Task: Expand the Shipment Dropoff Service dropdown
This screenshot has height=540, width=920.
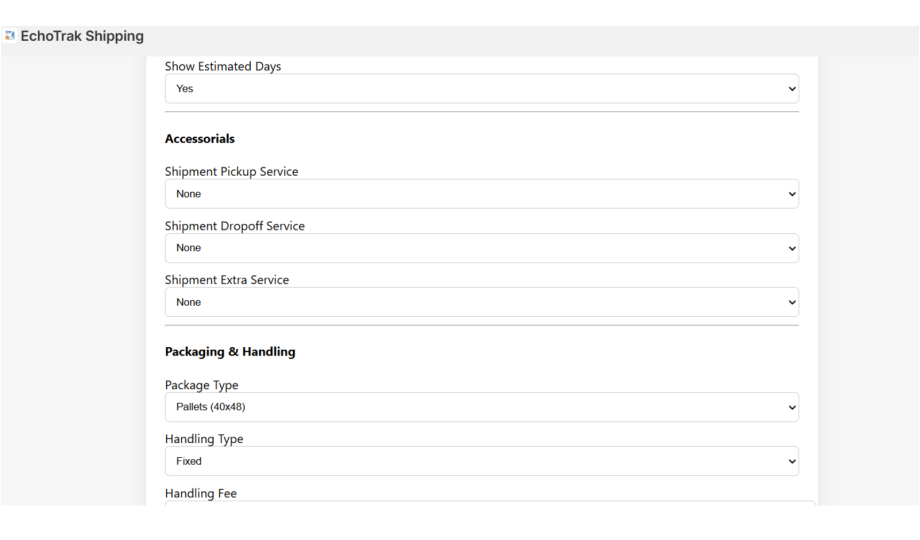Action: [481, 248]
